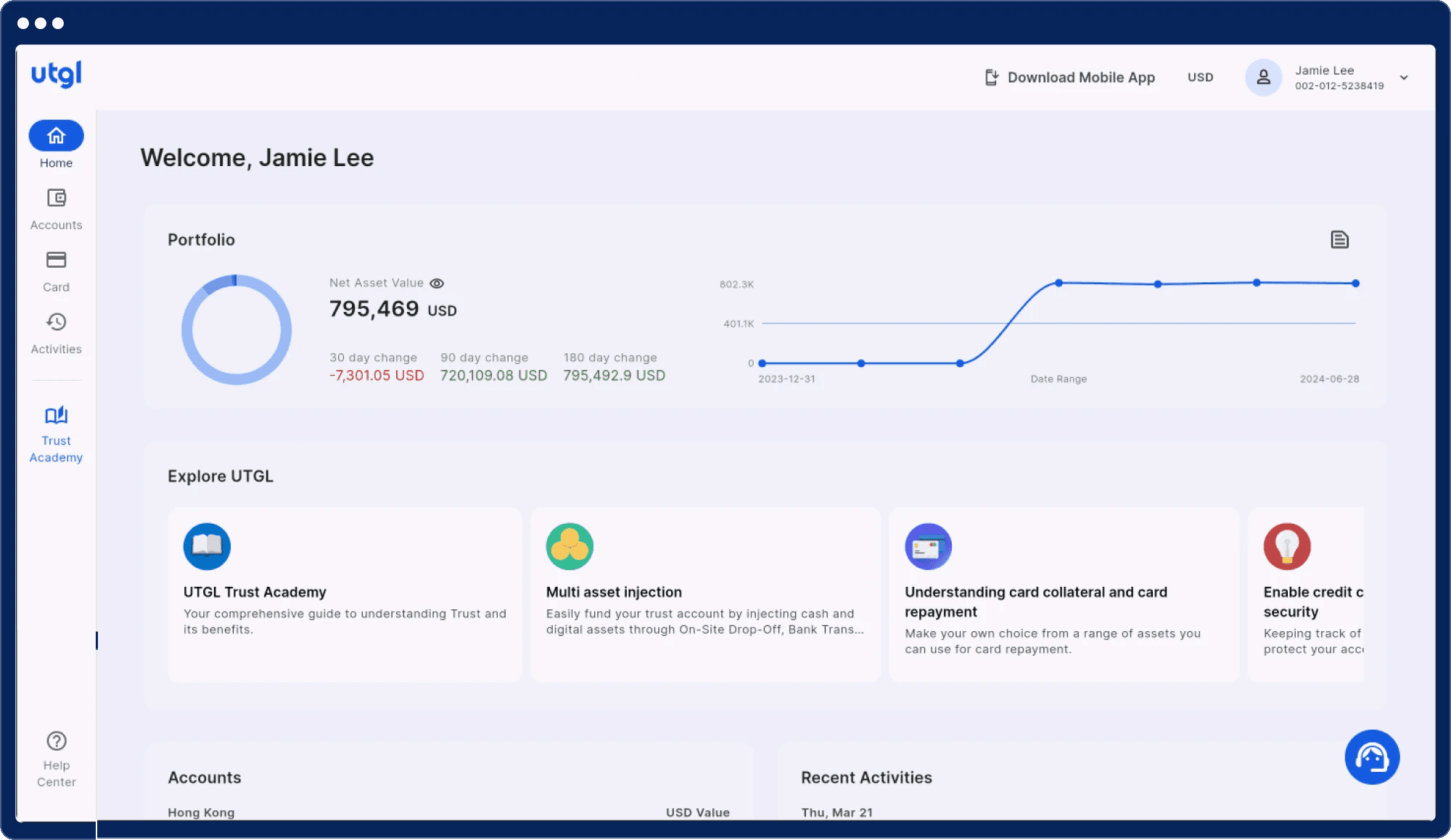1451x840 pixels.
Task: Open the Multi asset injection card
Action: pyautogui.click(x=705, y=595)
